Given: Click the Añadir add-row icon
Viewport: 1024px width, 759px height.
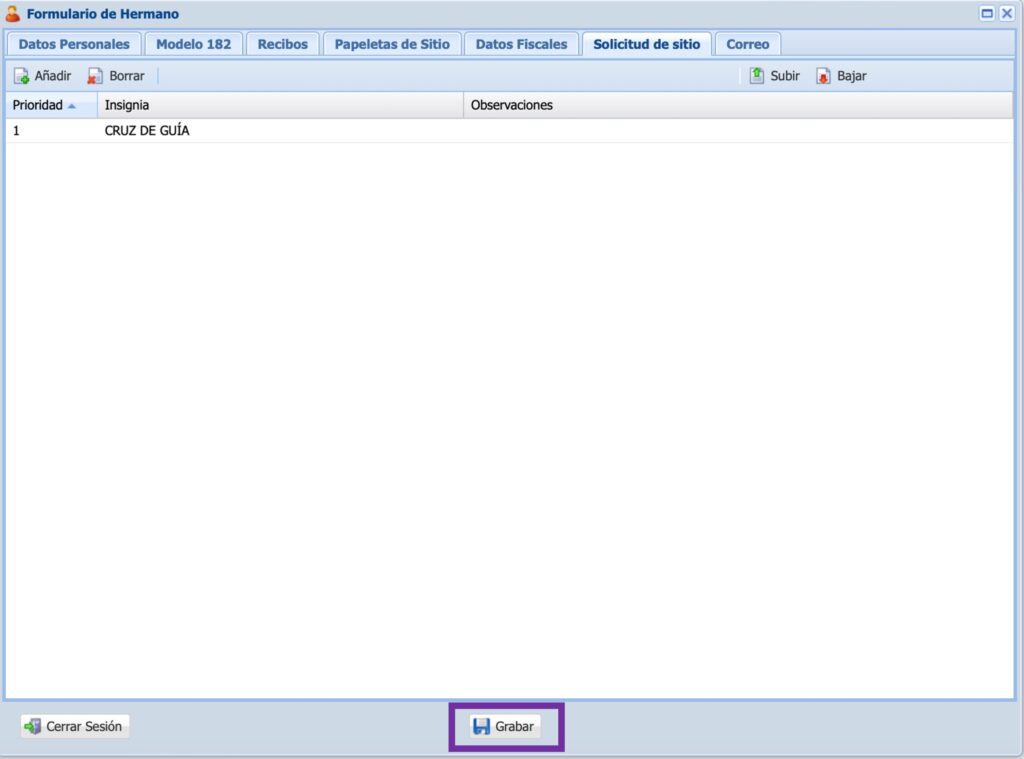Looking at the screenshot, I should (21, 76).
